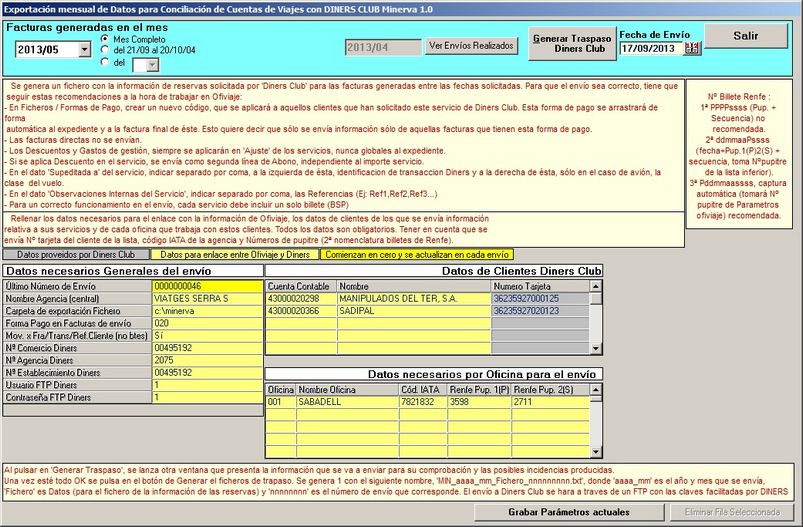This screenshot has height=527, width=803.
Task: Click the Nº Comercio Diners value 00495192
Action: 207,348
